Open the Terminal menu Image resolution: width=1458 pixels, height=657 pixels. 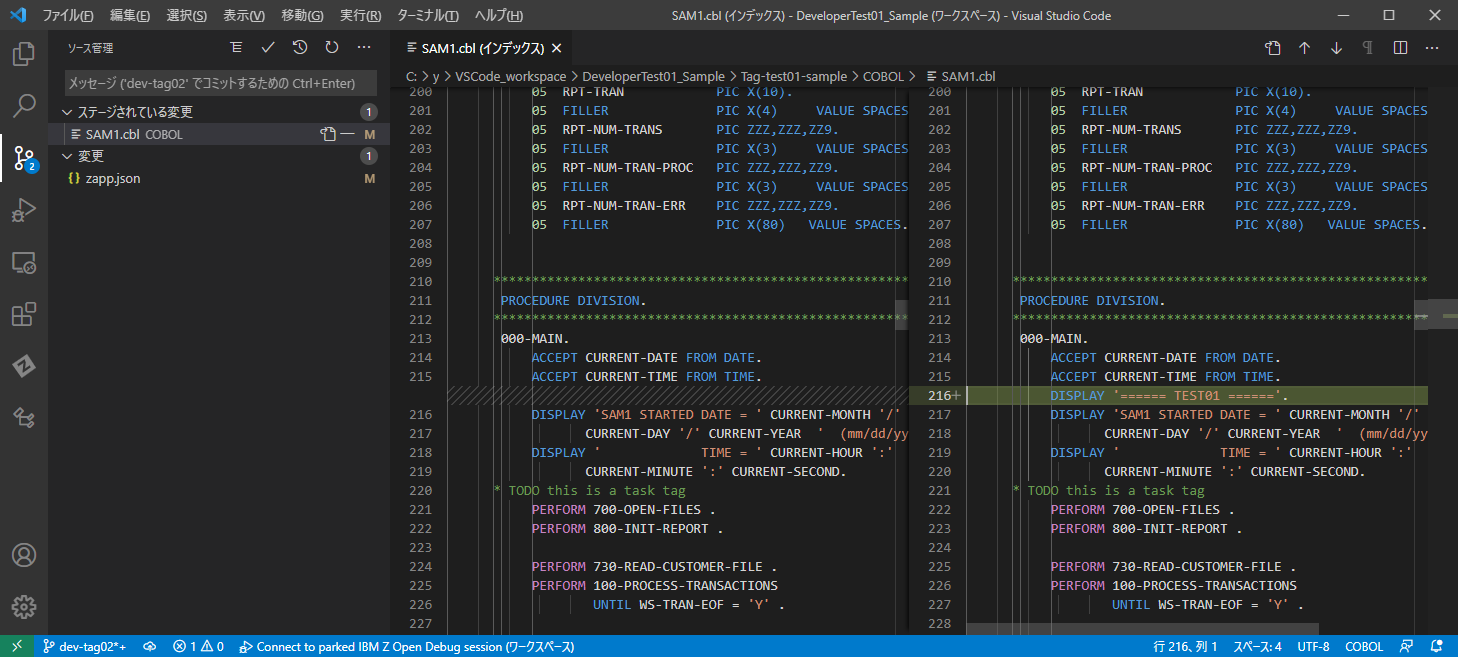(428, 15)
